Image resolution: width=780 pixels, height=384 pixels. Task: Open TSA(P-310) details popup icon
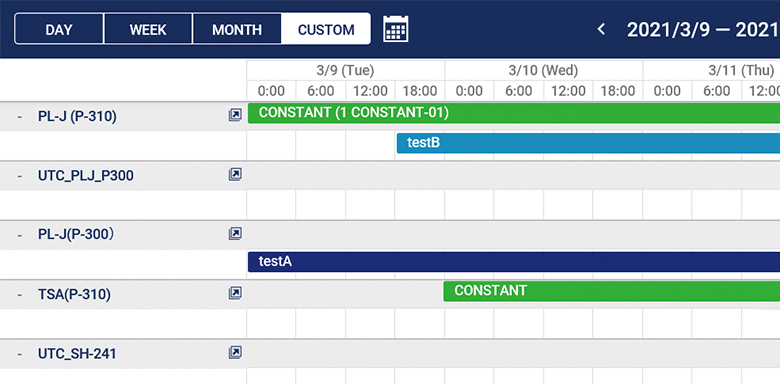tap(235, 293)
